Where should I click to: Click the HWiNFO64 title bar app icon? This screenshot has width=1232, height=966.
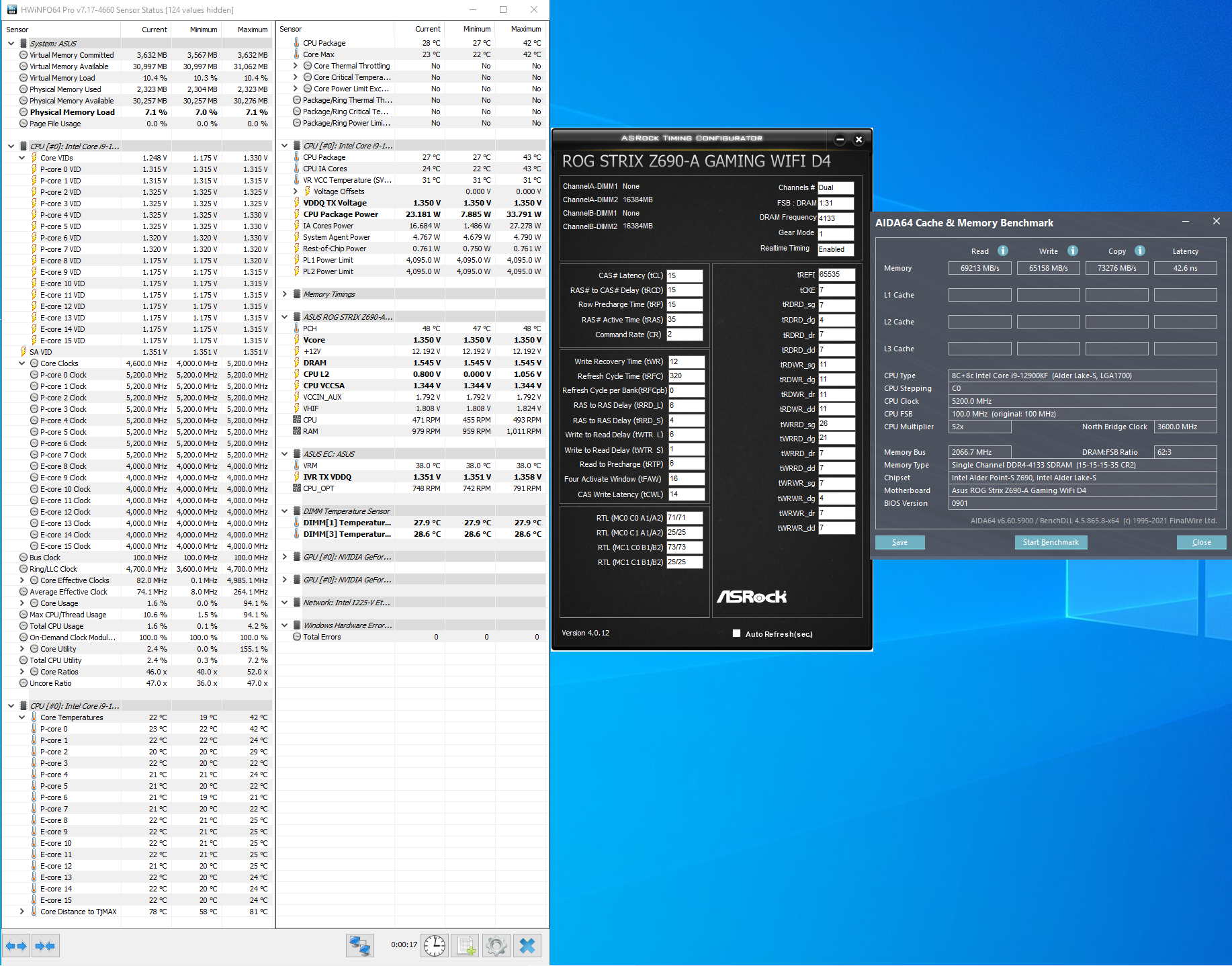[x=12, y=10]
